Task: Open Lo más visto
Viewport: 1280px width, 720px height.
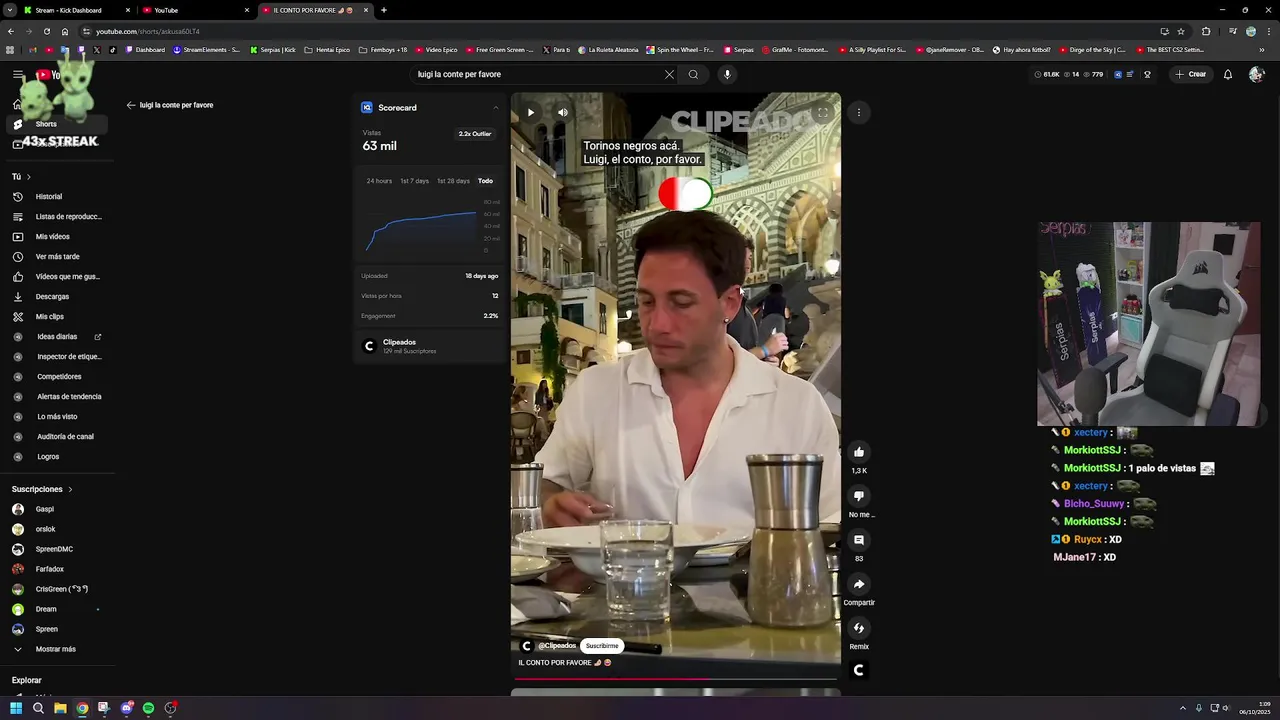Action: pos(57,417)
